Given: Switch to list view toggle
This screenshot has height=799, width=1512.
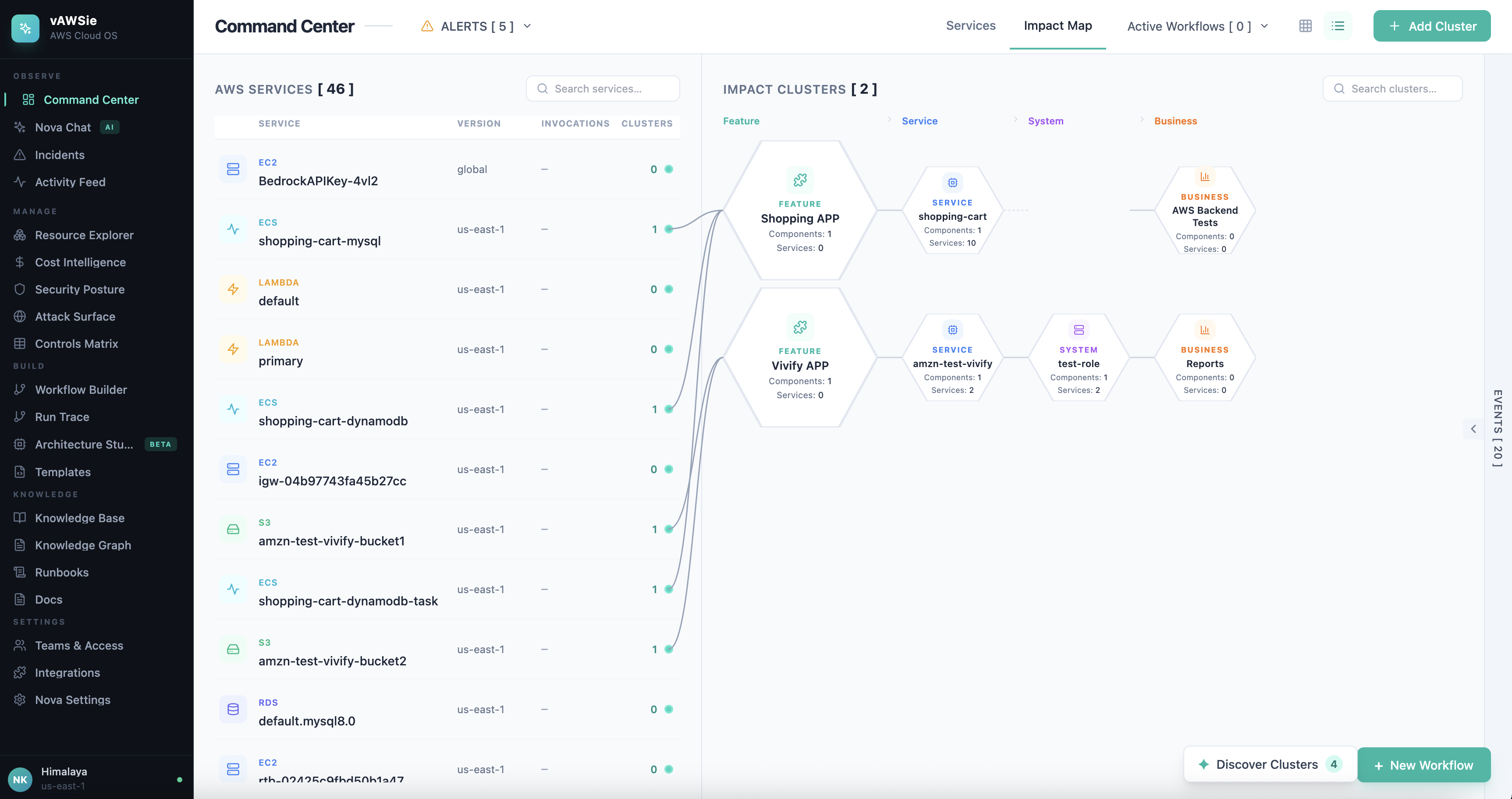Looking at the screenshot, I should [1338, 26].
